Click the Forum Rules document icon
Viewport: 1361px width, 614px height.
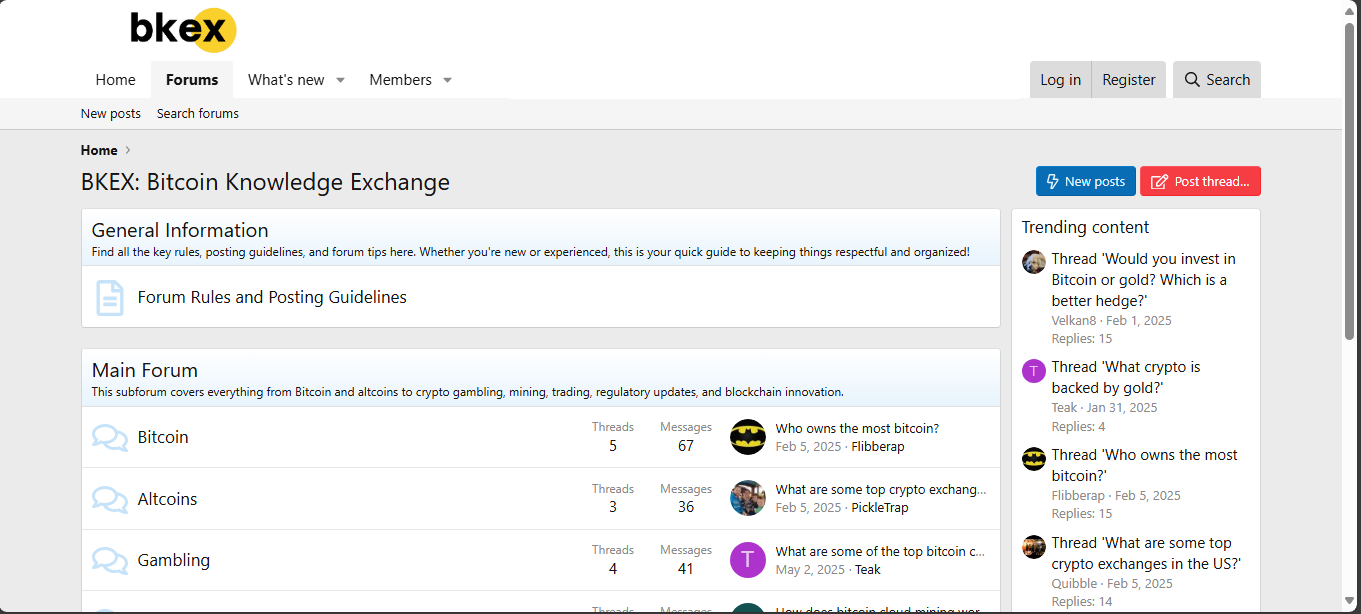(x=109, y=297)
